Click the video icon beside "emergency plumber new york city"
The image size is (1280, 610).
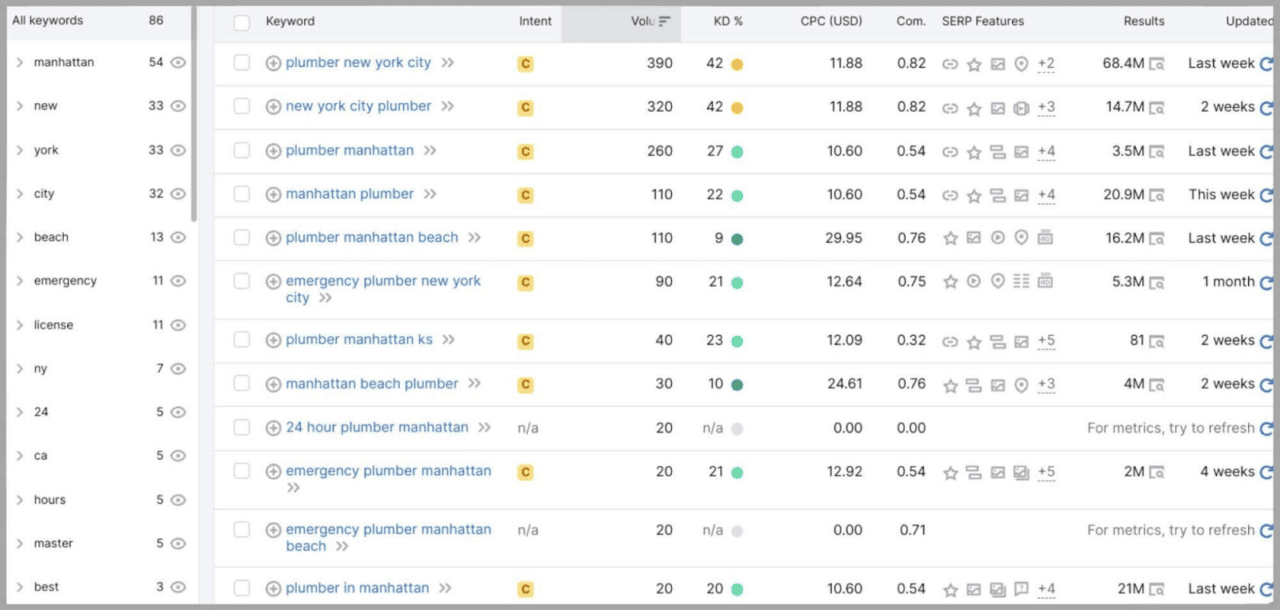click(973, 281)
